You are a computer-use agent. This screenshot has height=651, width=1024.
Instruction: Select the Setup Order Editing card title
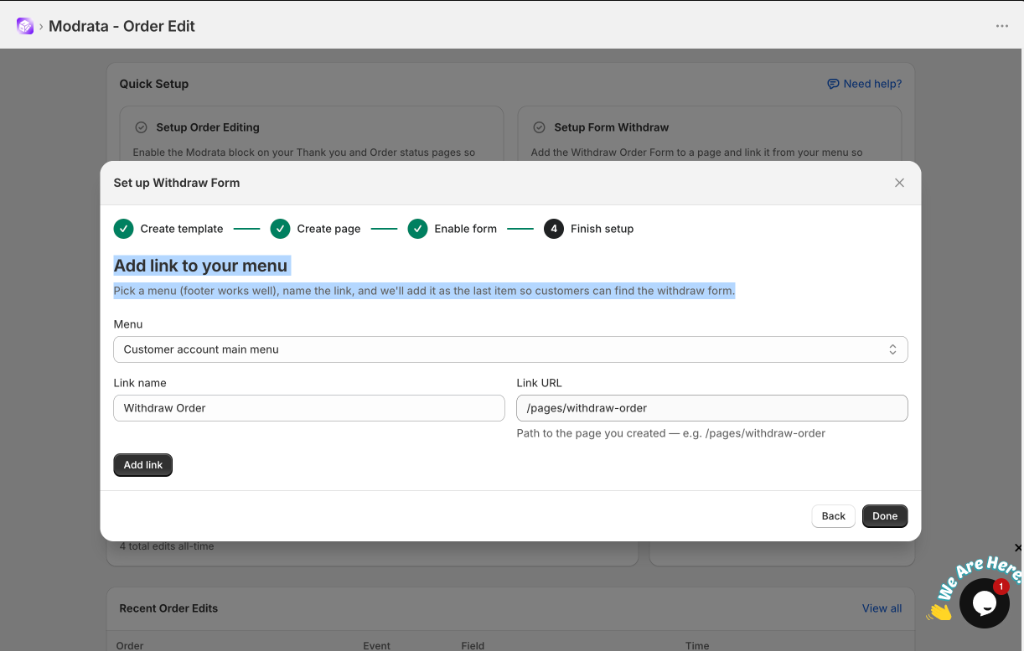coord(208,127)
